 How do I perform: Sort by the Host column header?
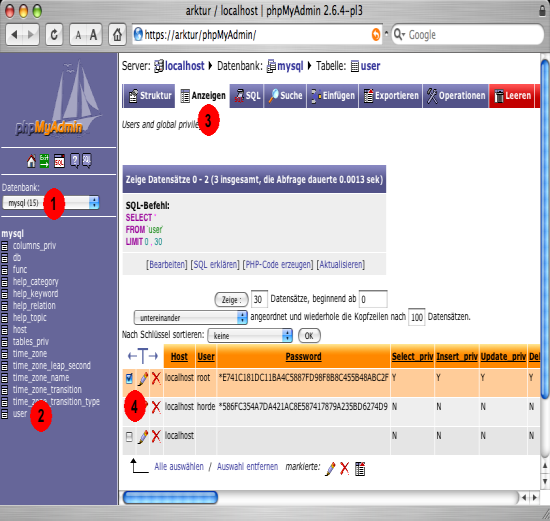(179, 356)
